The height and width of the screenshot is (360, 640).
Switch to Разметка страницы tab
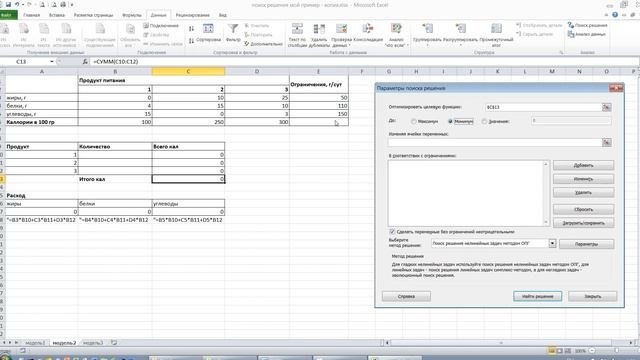[x=93, y=15]
